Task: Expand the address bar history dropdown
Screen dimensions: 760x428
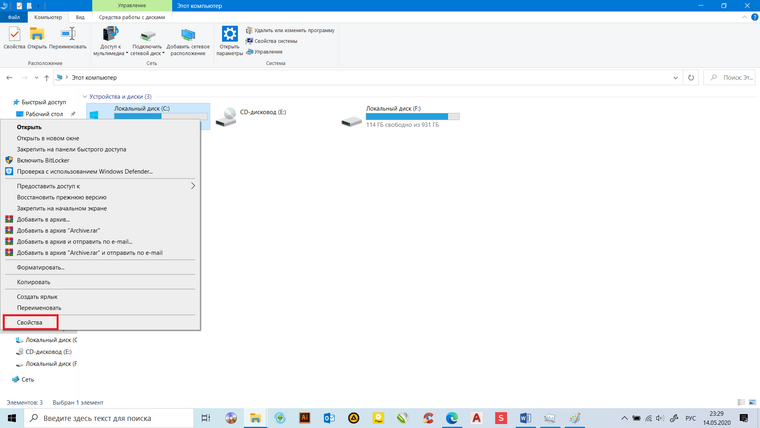Action: pyautogui.click(x=675, y=78)
